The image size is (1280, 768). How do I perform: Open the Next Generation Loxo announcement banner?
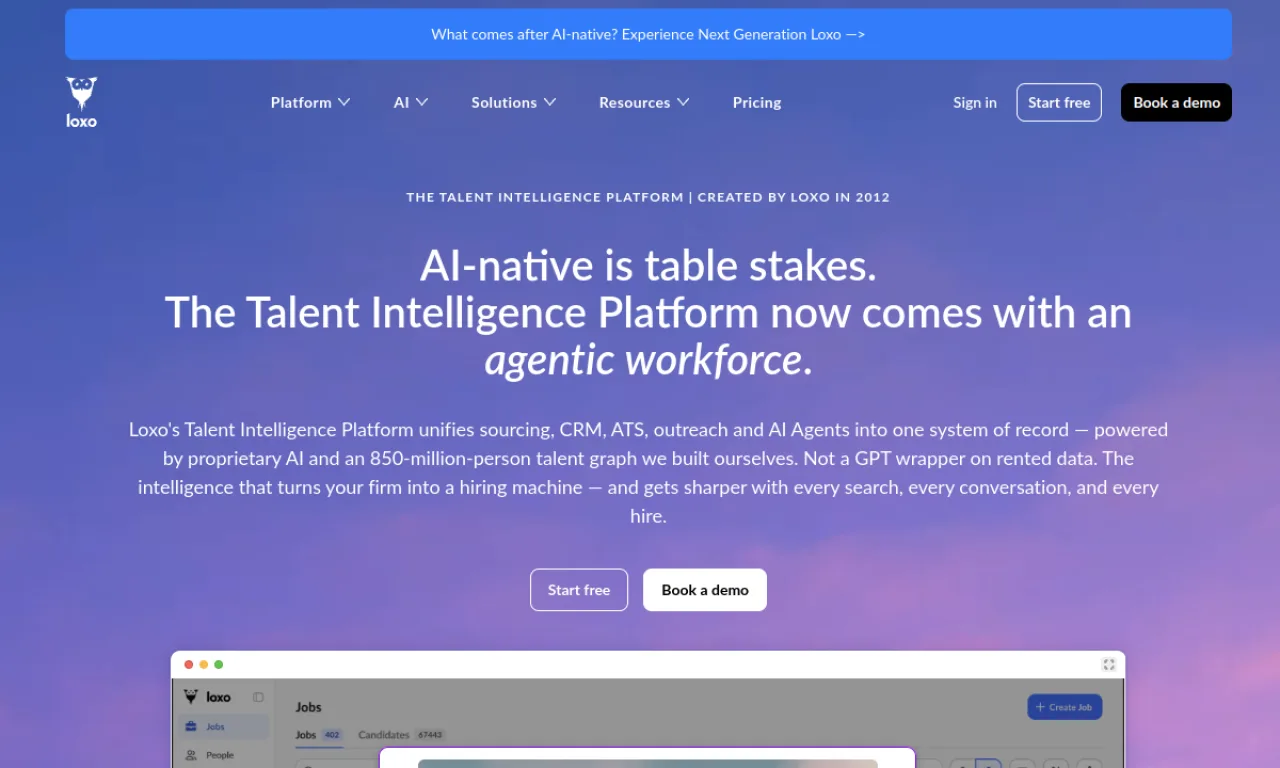pyautogui.click(x=648, y=34)
